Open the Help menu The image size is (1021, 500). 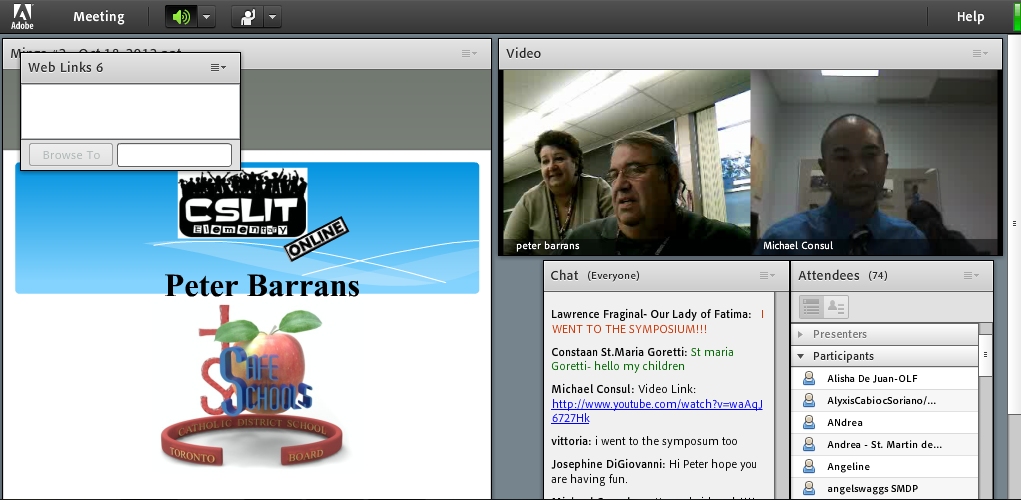pos(970,17)
